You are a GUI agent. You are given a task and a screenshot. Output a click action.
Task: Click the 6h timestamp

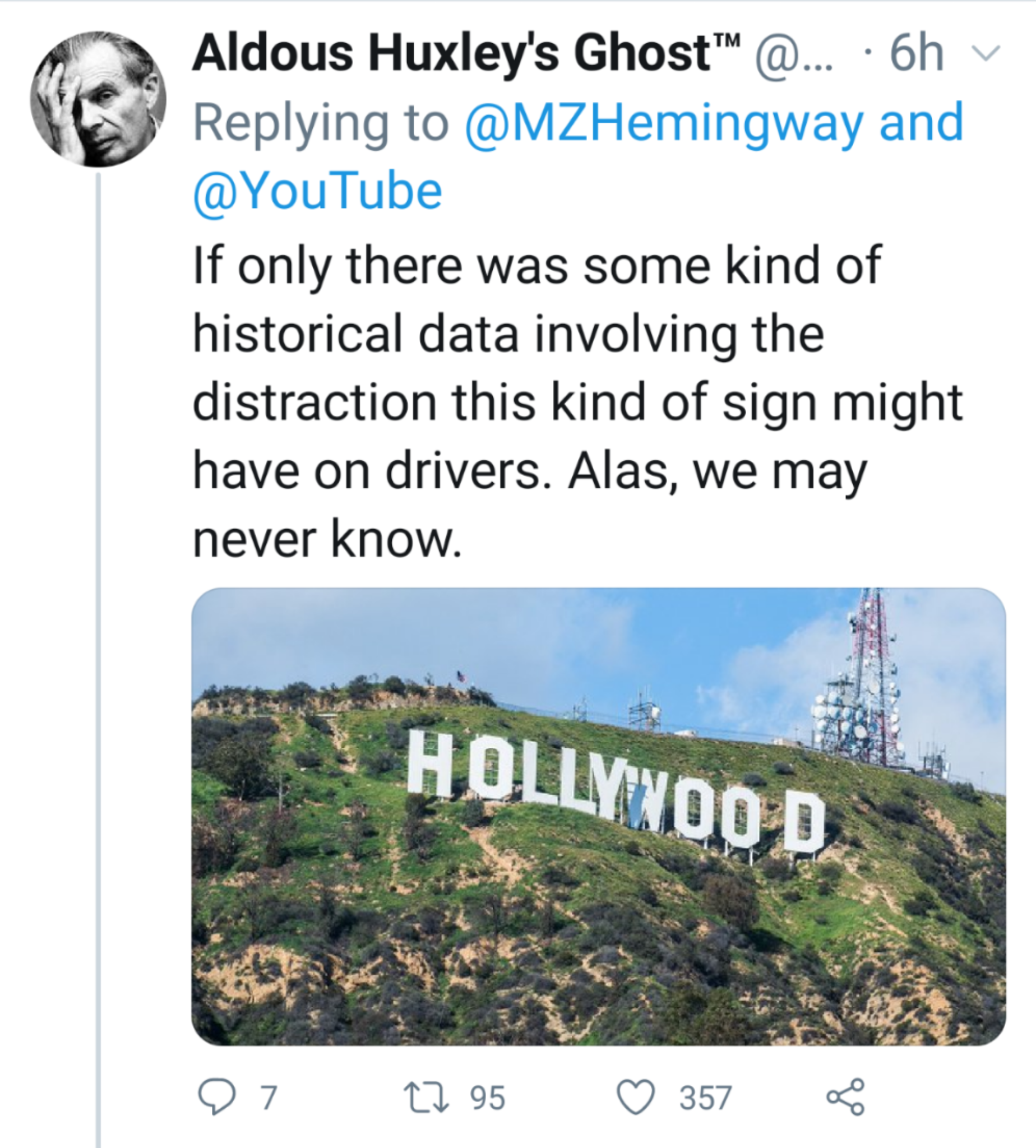pos(917,54)
